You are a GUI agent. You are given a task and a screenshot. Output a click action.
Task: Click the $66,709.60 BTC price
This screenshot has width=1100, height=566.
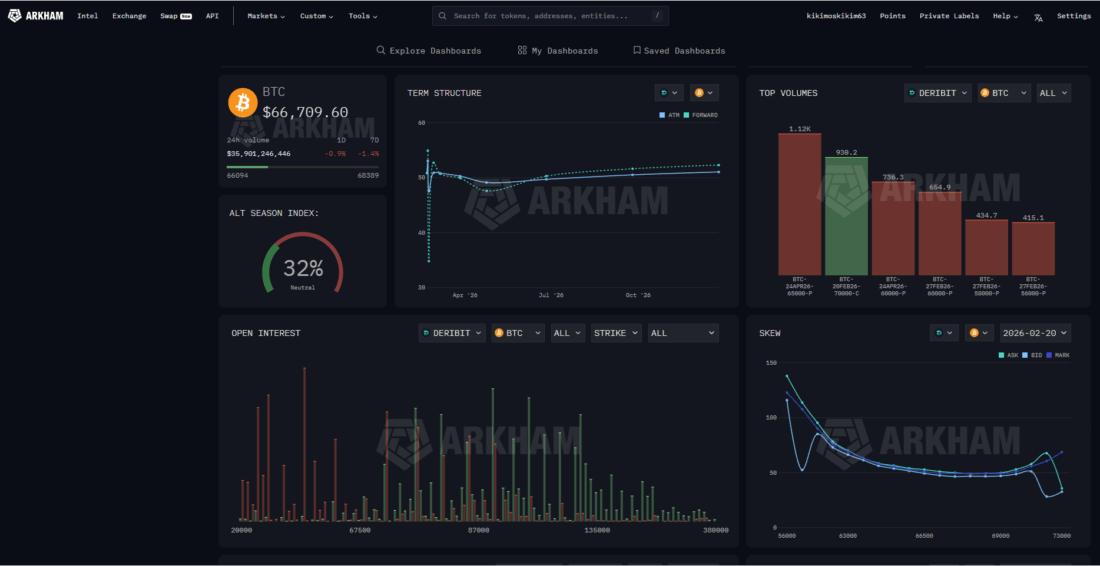pyautogui.click(x=305, y=112)
